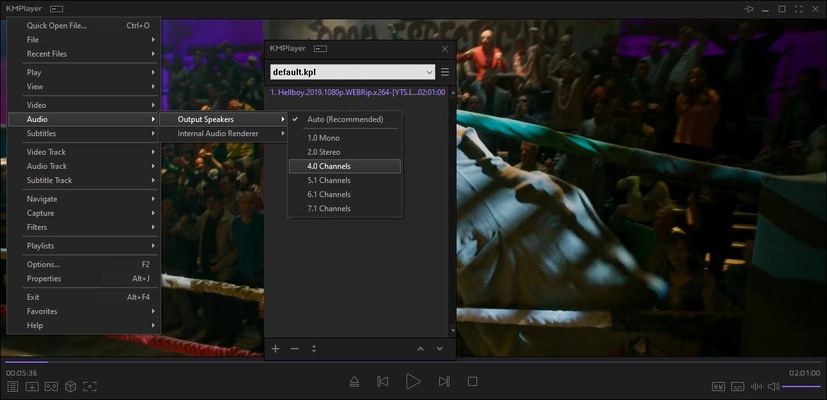Open the Audio Track submenu

pos(84,166)
